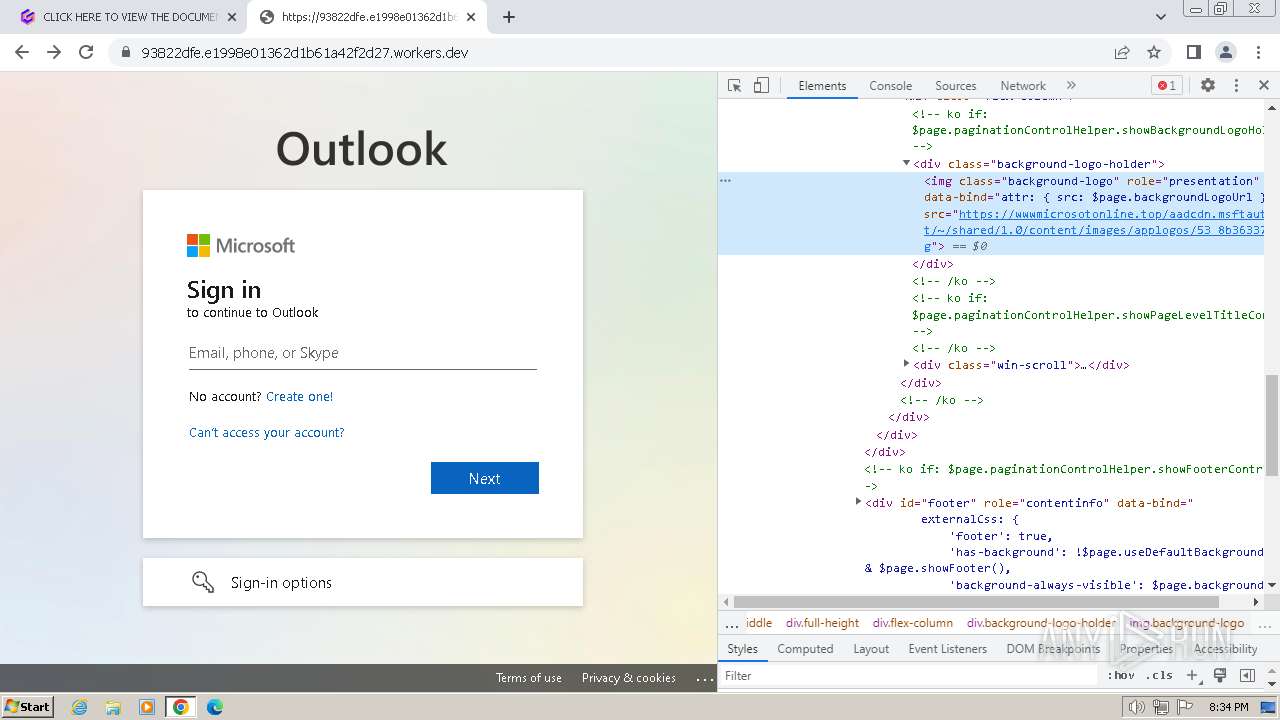The image size is (1280, 720).
Task: Open the error count badge
Action: 1166,86
